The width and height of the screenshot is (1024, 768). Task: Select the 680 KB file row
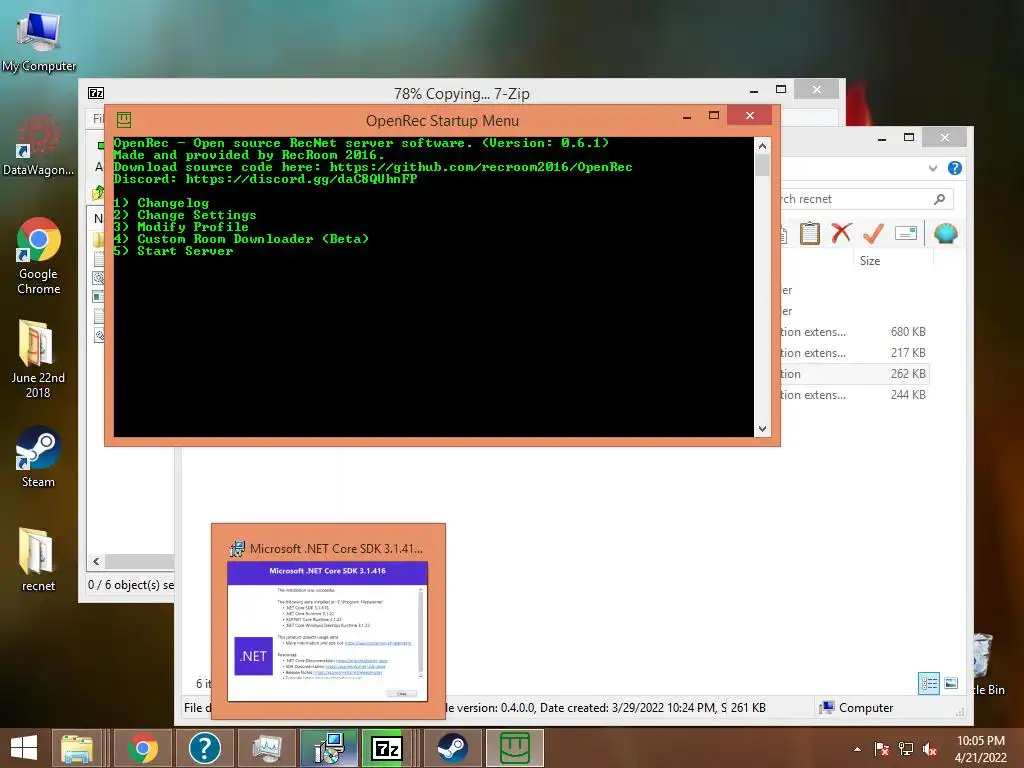pyautogui.click(x=854, y=332)
